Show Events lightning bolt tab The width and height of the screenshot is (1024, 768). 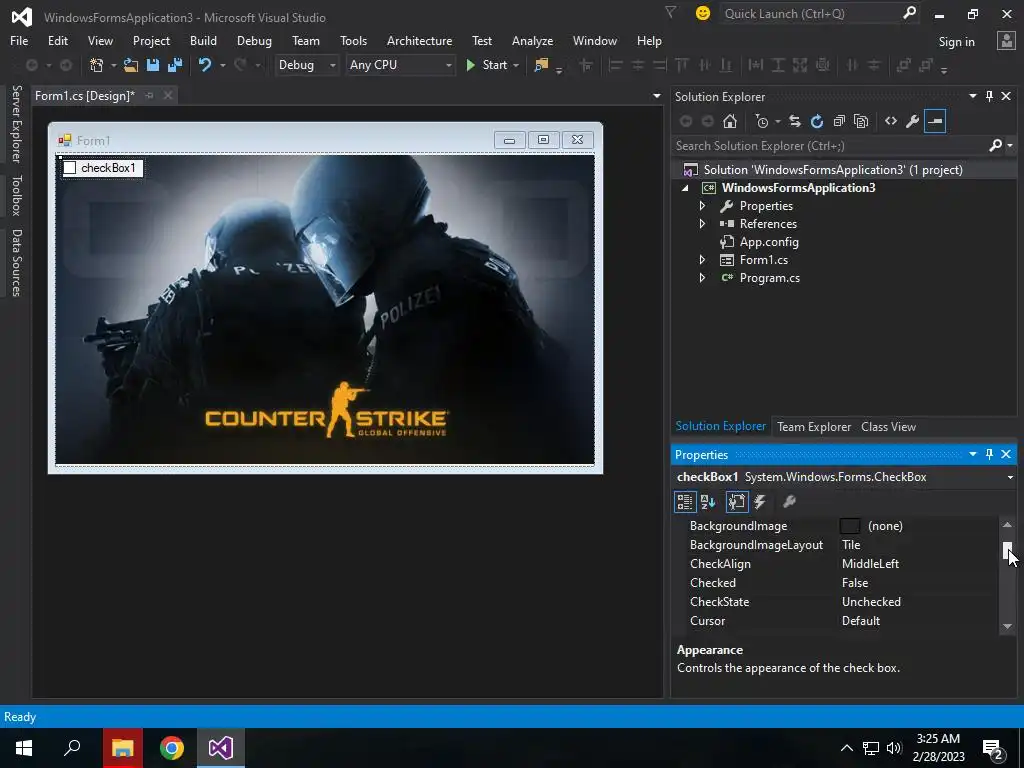coord(760,502)
